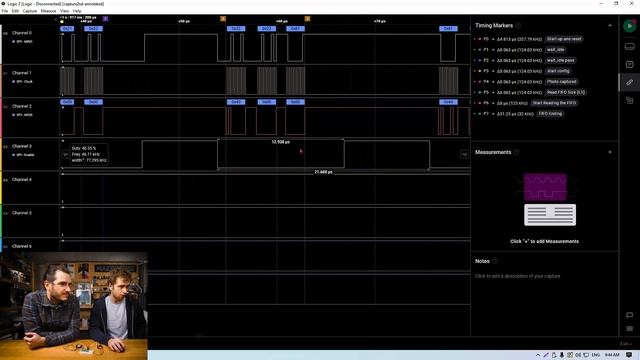Select the Channel 4 label
Screen dimensions: 640x360
(x=22, y=180)
